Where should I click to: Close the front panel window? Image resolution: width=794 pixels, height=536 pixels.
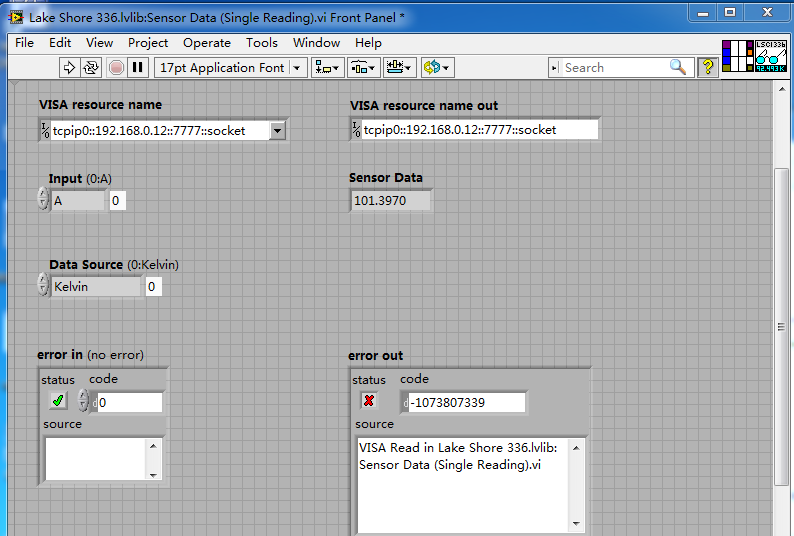pos(768,13)
